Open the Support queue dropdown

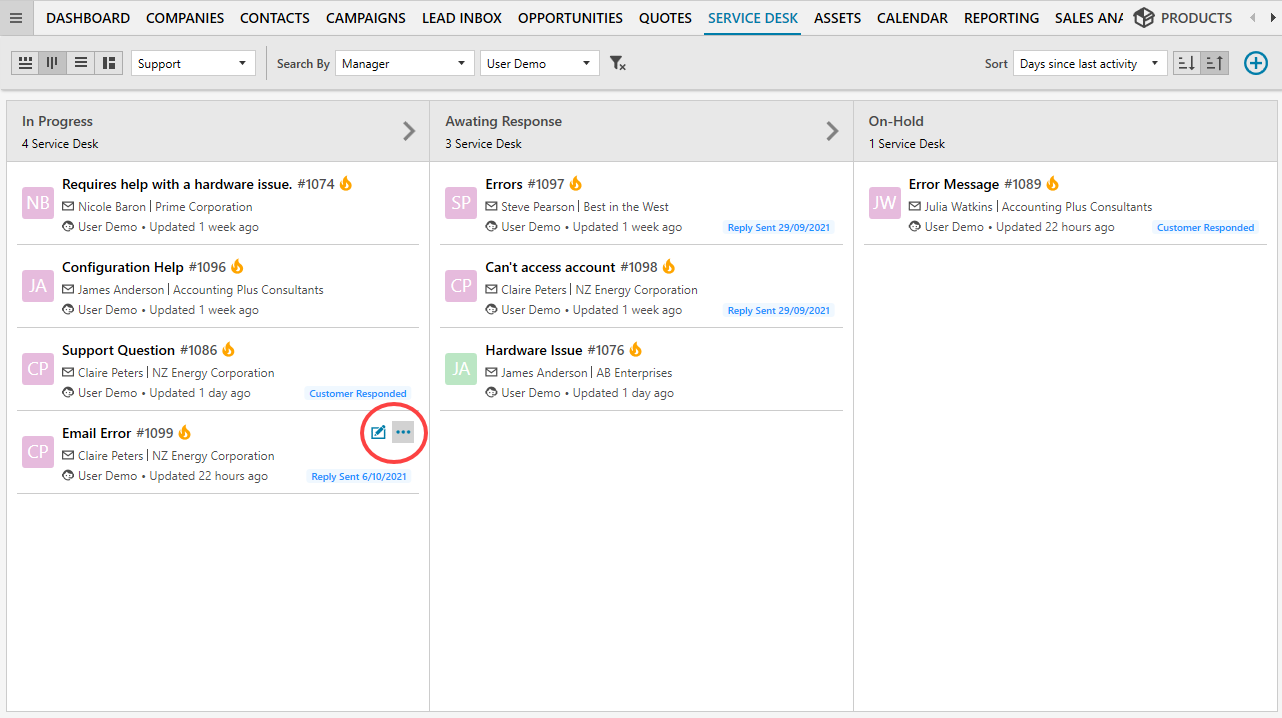pos(193,62)
